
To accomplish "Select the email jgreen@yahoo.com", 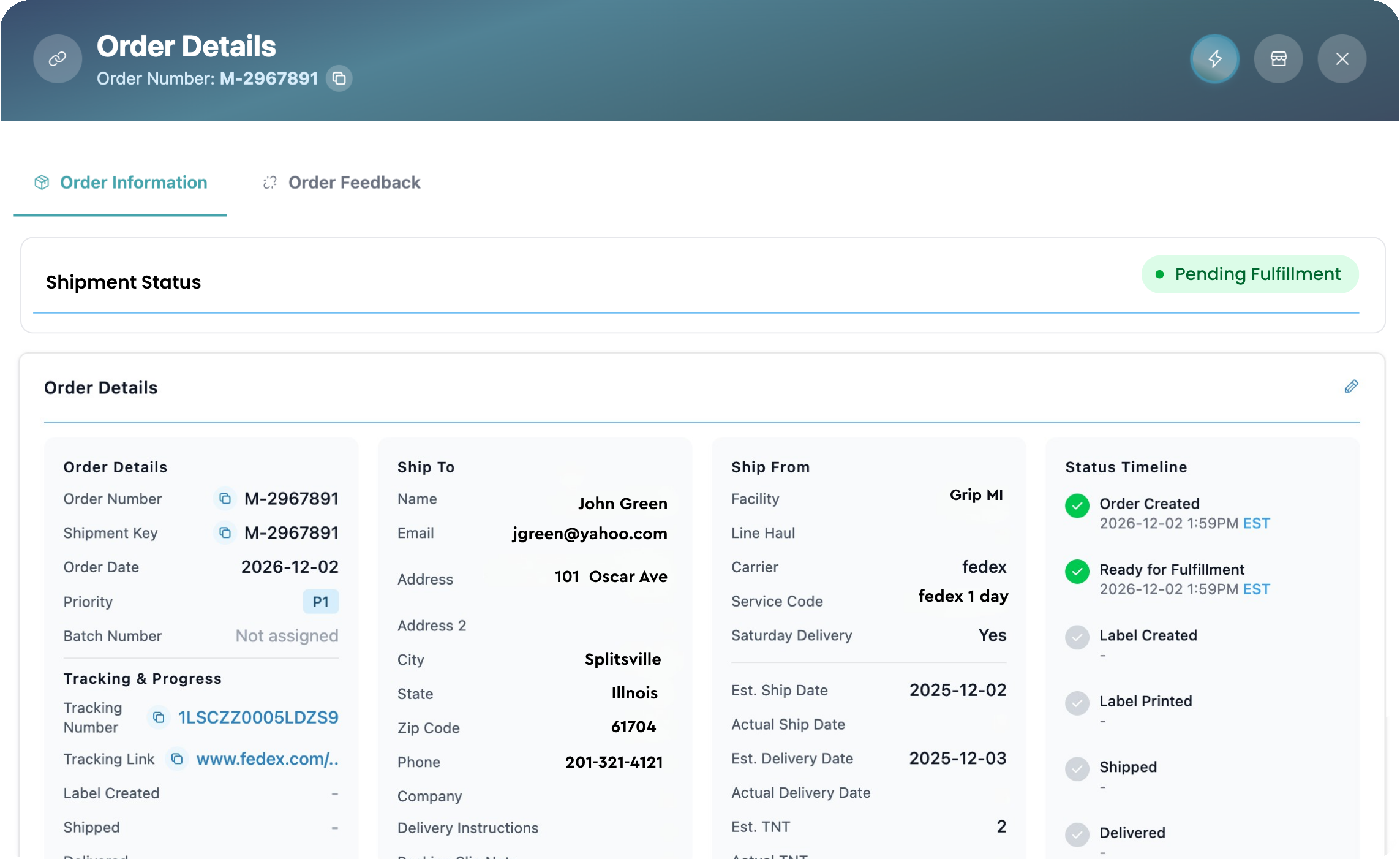I will click(x=590, y=534).
